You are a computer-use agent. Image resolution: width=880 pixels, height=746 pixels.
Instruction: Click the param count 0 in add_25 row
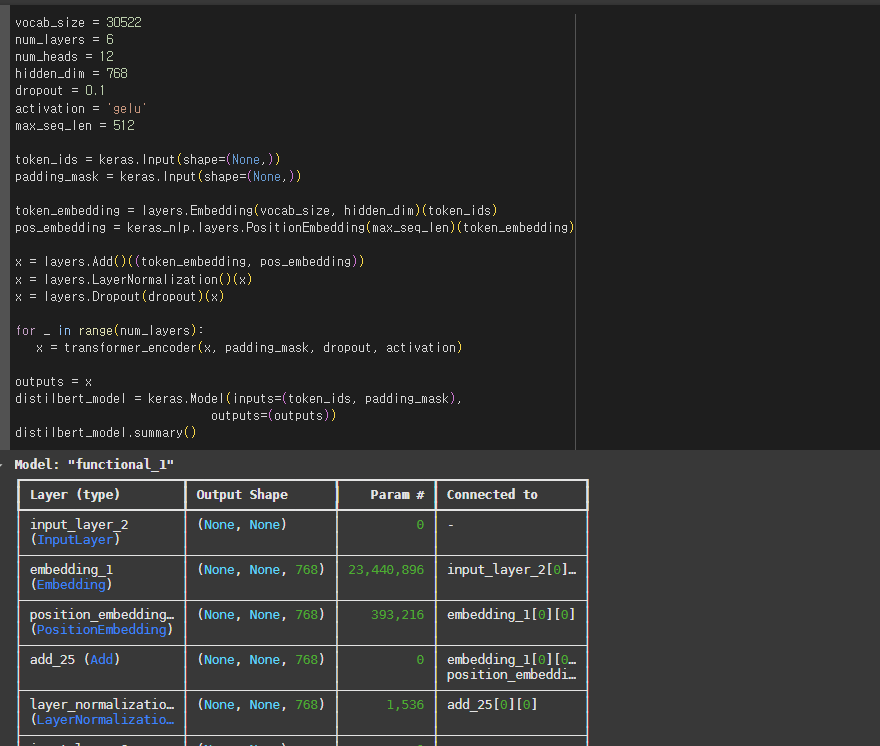click(x=420, y=659)
